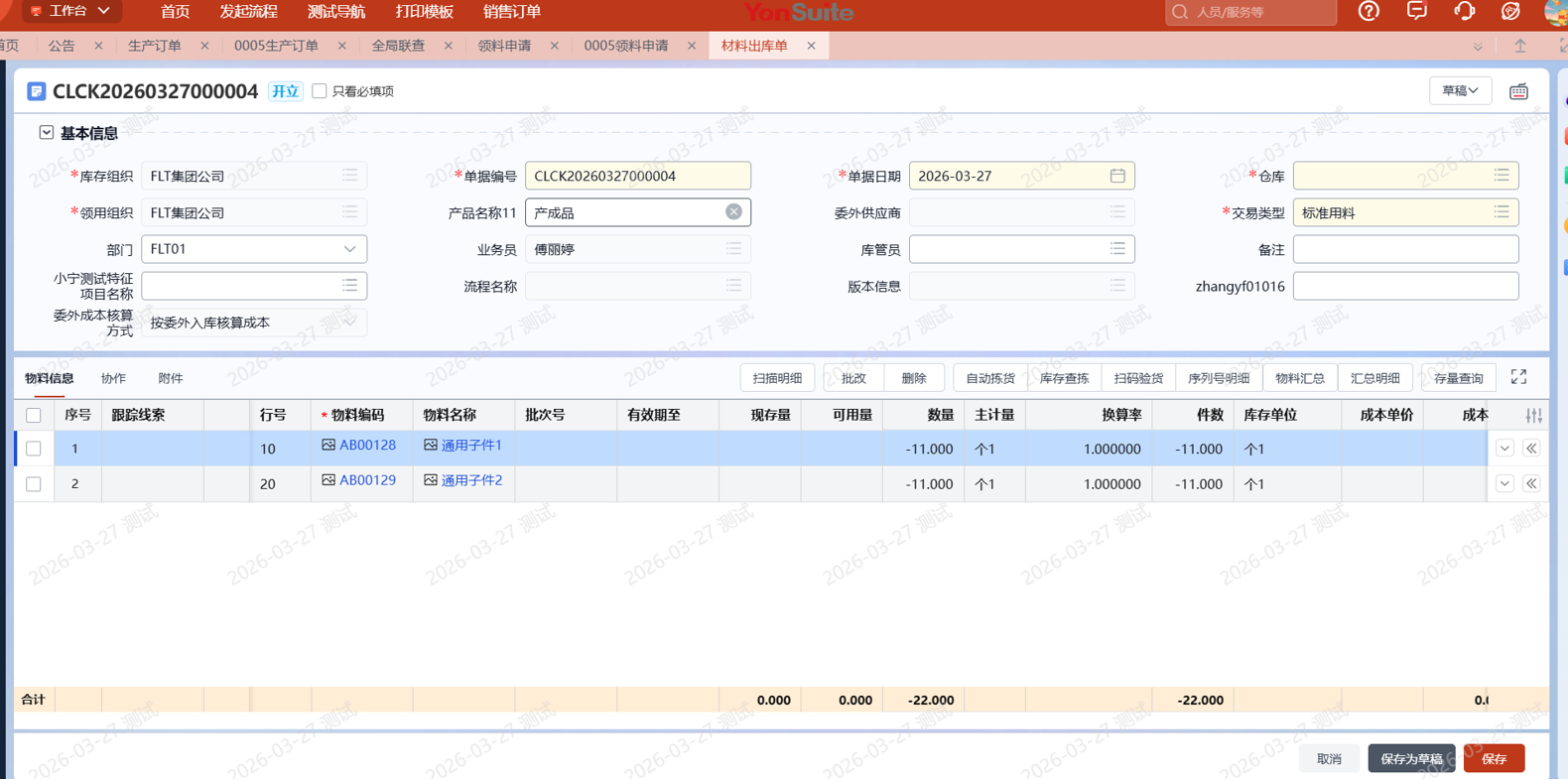Click the help question mark icon
This screenshot has height=781, width=1568.
tap(1369, 12)
